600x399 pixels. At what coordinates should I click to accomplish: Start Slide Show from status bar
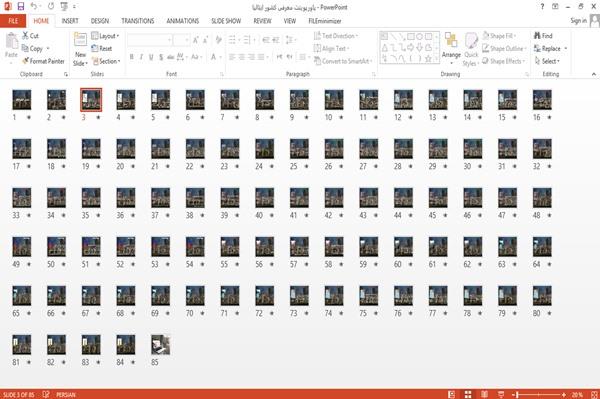[x=501, y=394]
